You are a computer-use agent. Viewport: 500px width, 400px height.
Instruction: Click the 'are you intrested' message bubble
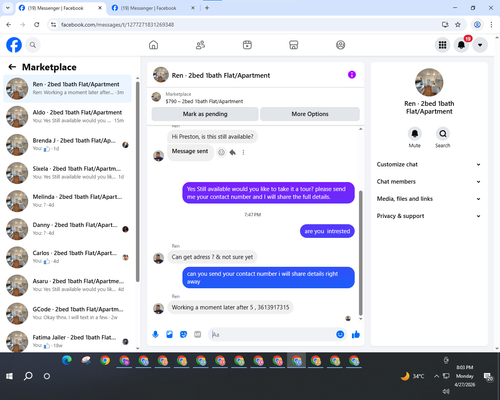pos(327,231)
